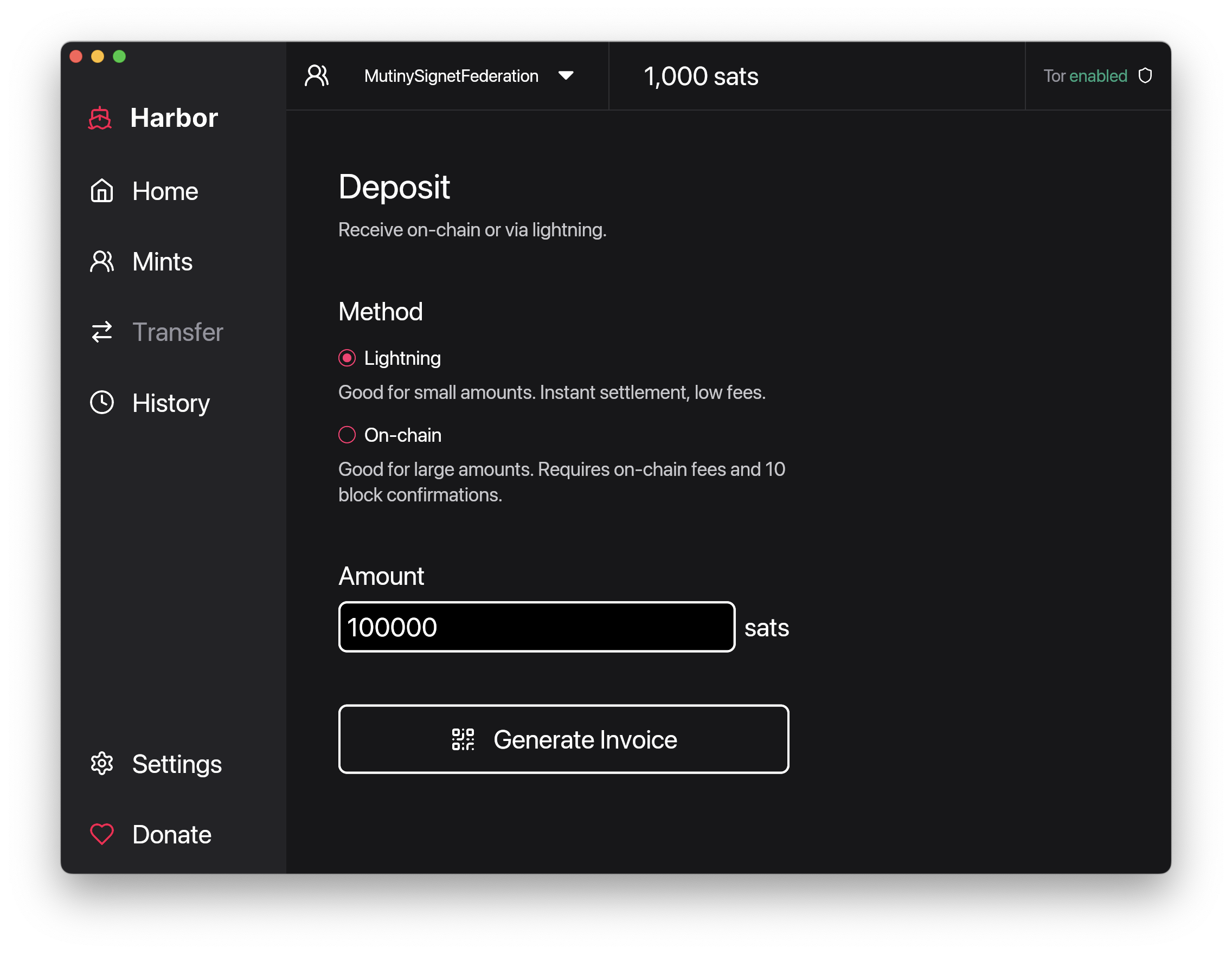1232x954 pixels.
Task: Click the sats unit label beside amount
Action: (x=767, y=628)
